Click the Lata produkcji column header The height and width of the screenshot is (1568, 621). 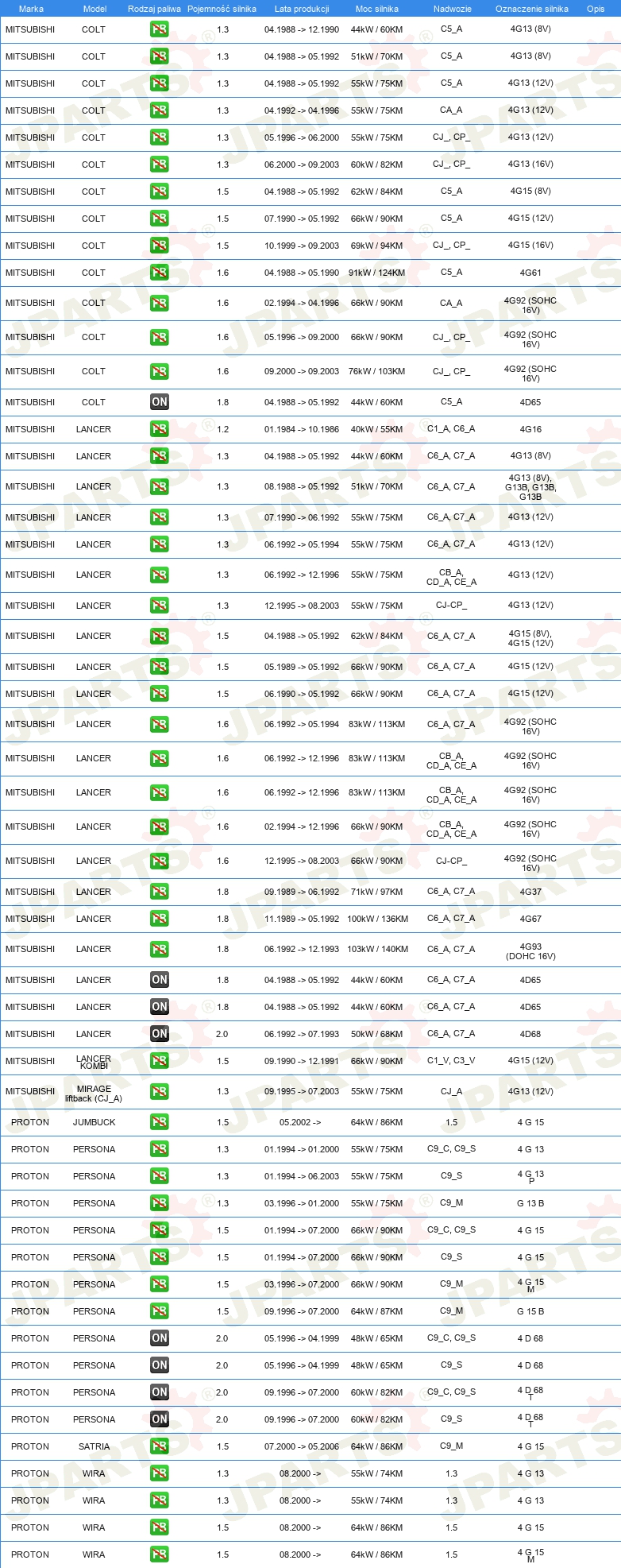click(x=302, y=9)
